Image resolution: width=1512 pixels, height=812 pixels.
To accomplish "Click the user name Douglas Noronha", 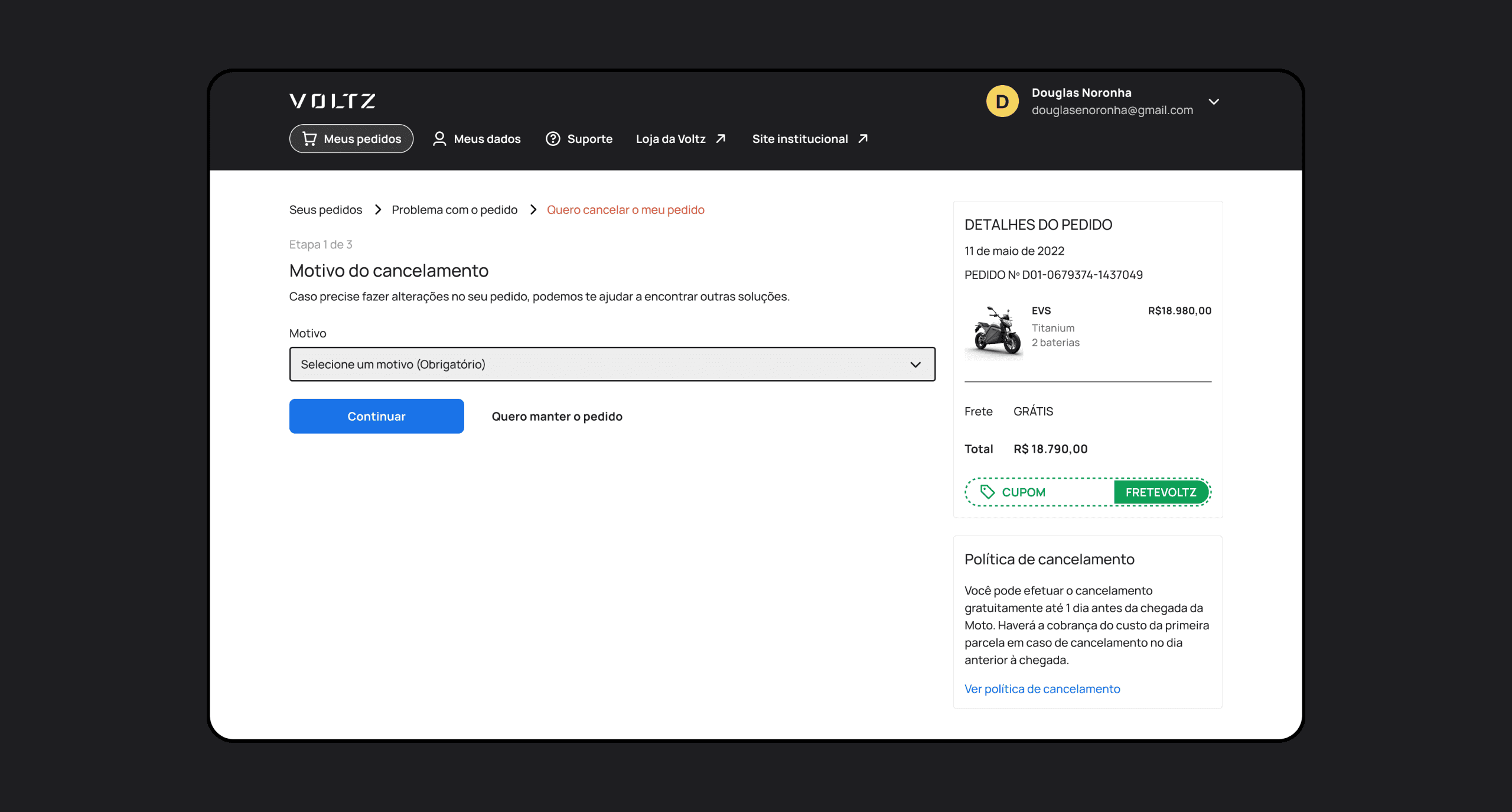I will 1081,93.
